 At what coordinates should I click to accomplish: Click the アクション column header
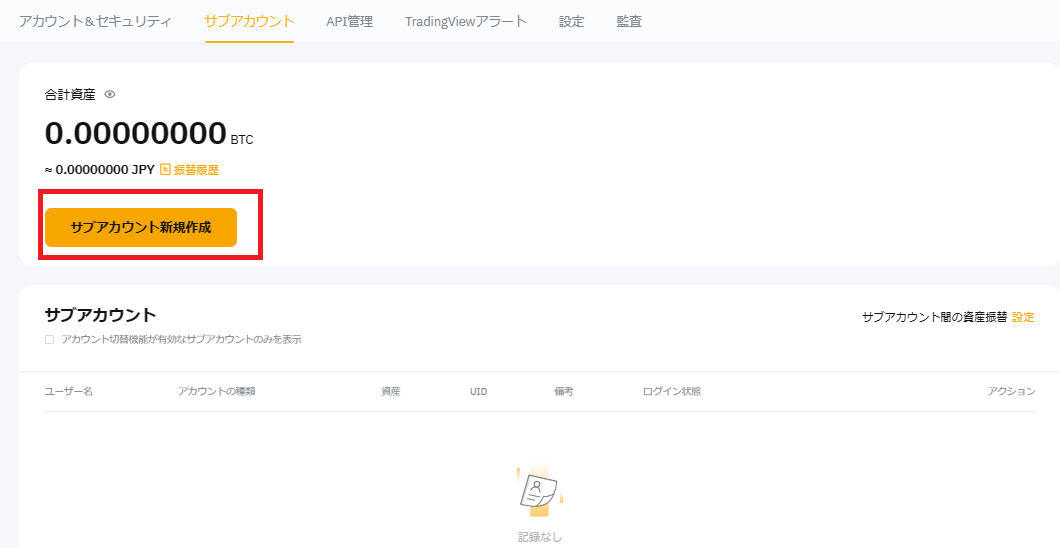(1011, 391)
